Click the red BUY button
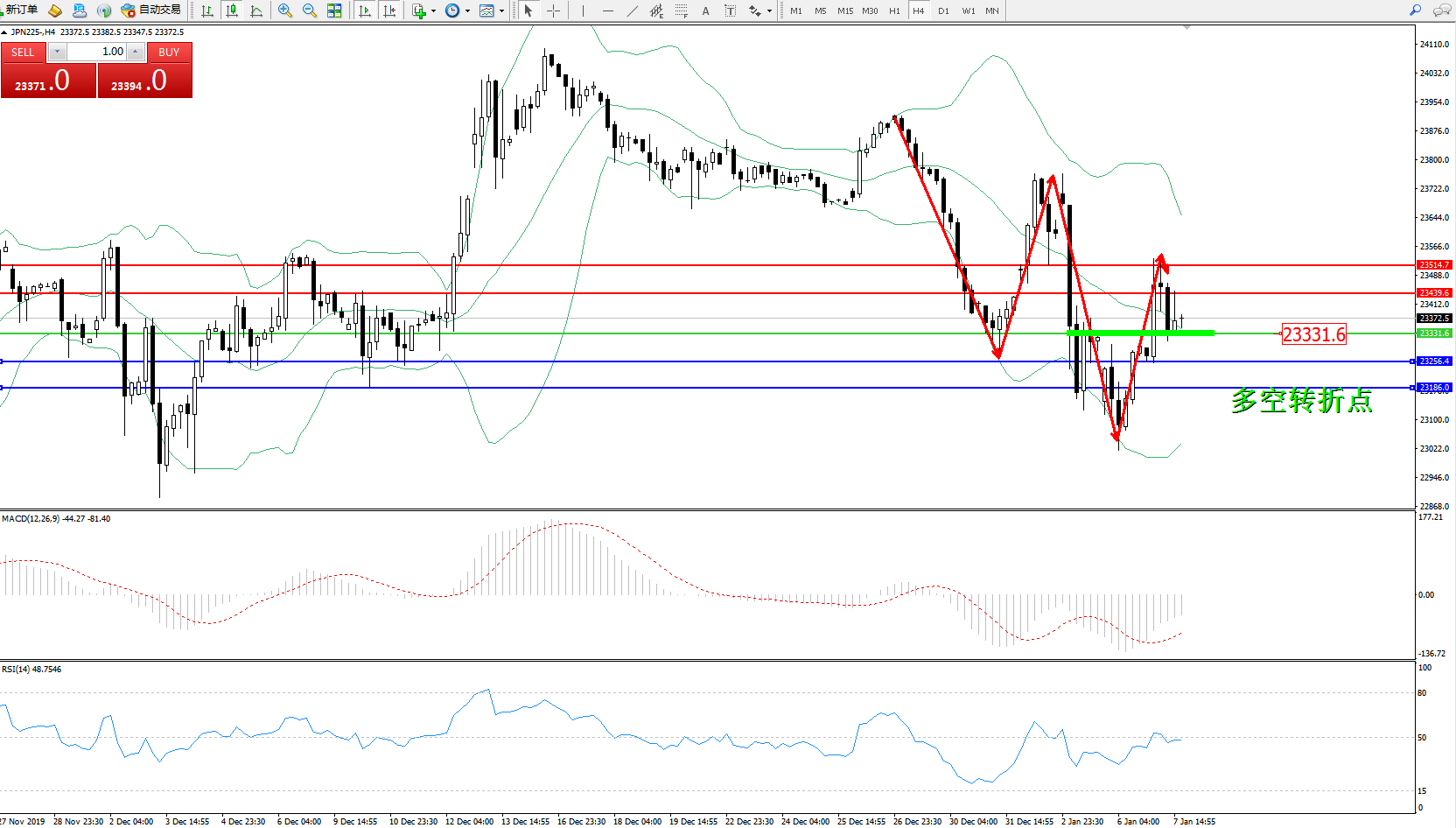The image size is (1456, 828). point(169,53)
